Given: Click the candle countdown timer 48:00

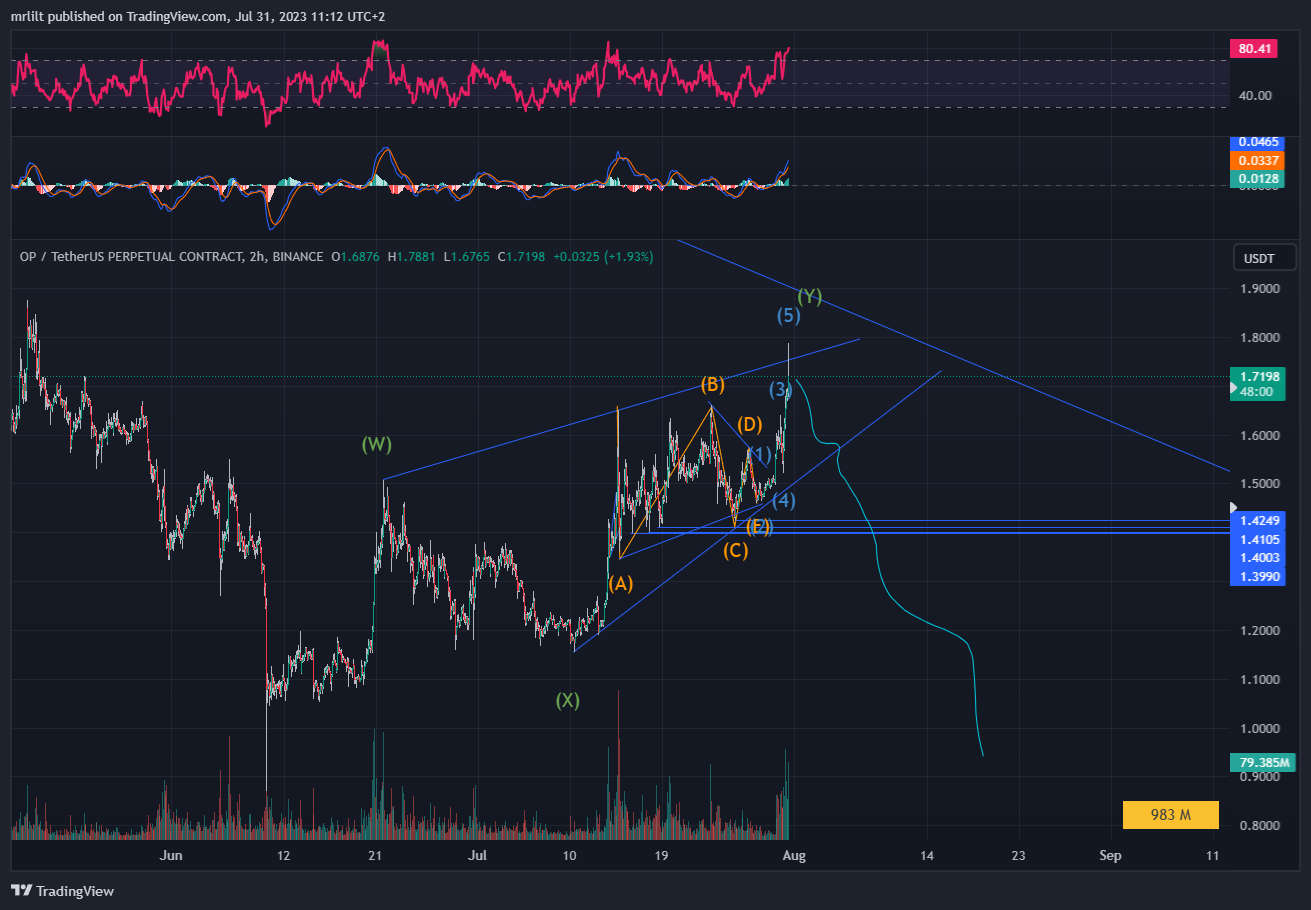Looking at the screenshot, I should [1256, 392].
